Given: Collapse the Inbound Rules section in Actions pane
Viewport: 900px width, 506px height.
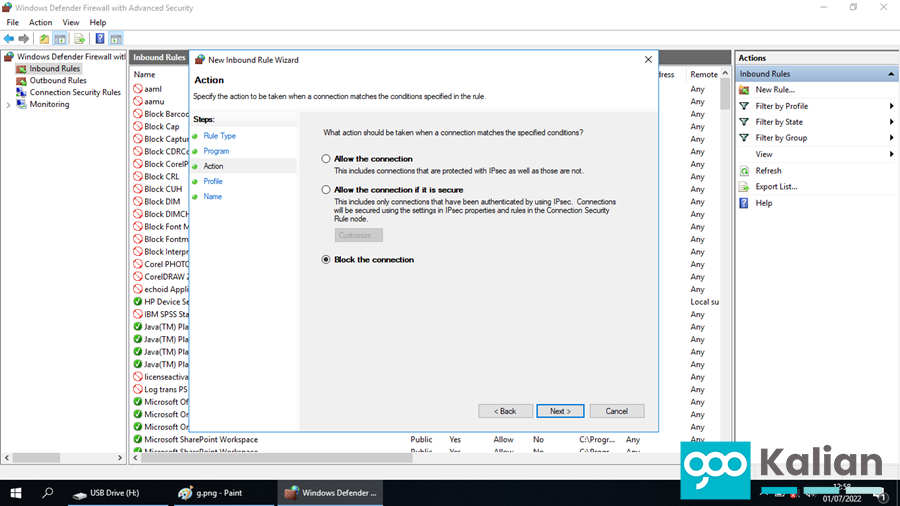Looking at the screenshot, I should (891, 74).
